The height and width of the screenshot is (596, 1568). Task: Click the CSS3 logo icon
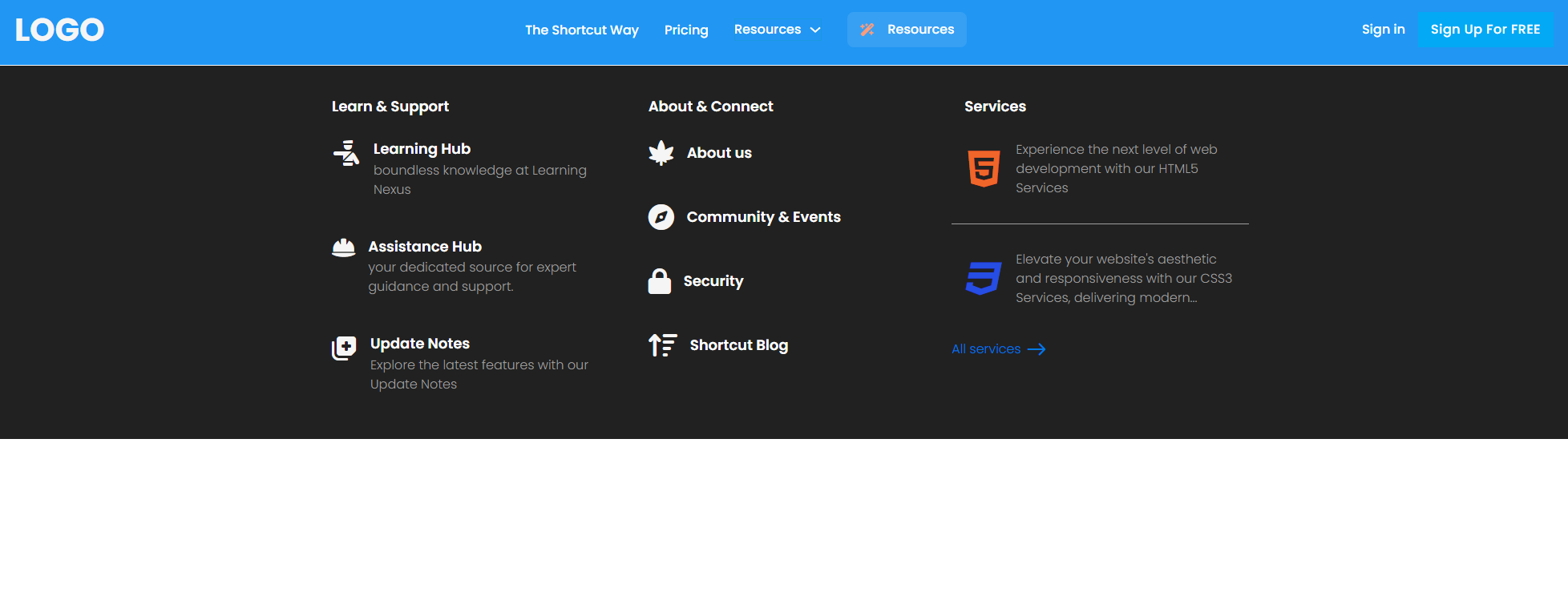click(984, 278)
